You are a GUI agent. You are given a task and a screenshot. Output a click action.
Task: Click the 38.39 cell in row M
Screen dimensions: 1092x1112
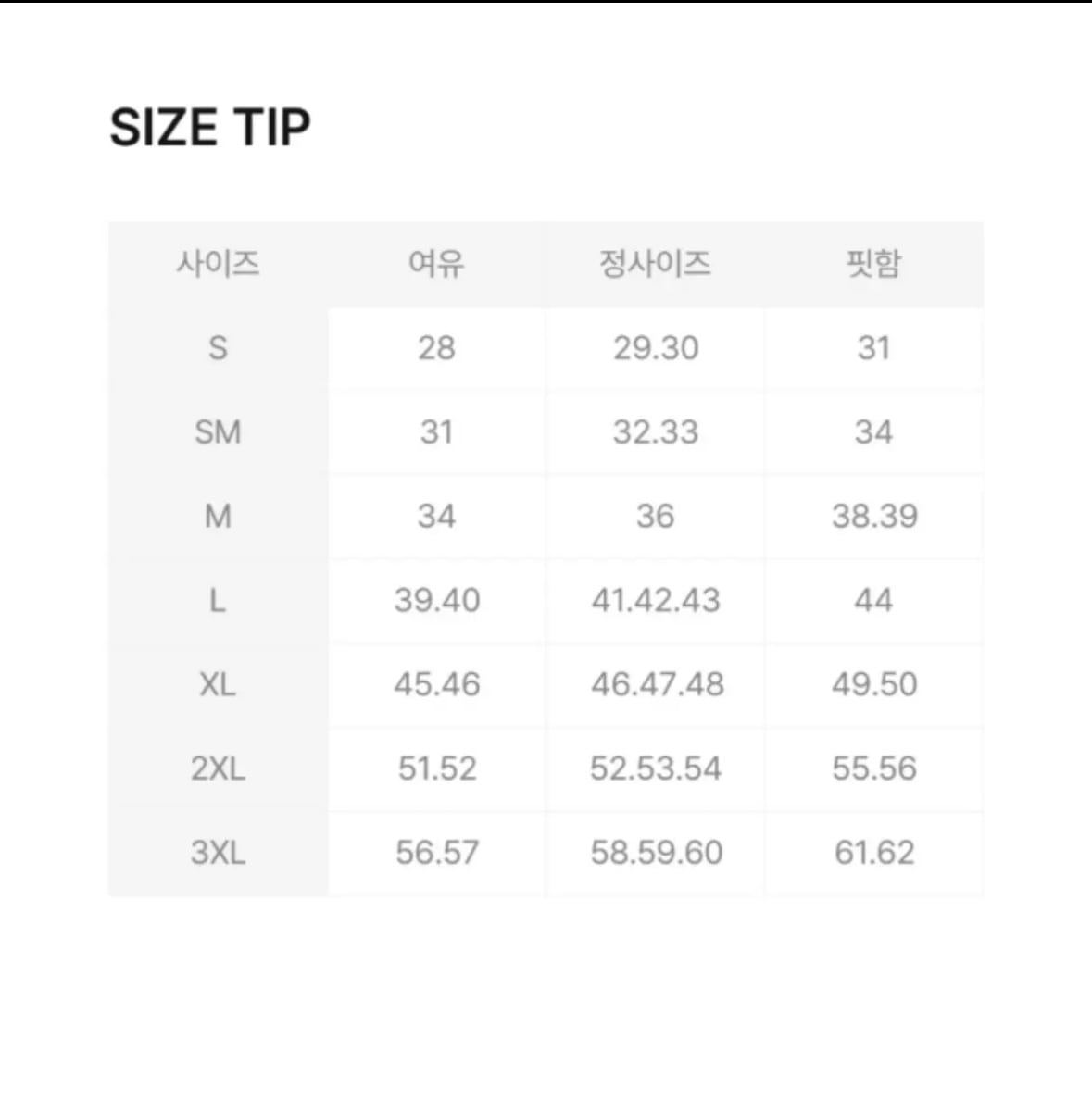[x=874, y=517]
